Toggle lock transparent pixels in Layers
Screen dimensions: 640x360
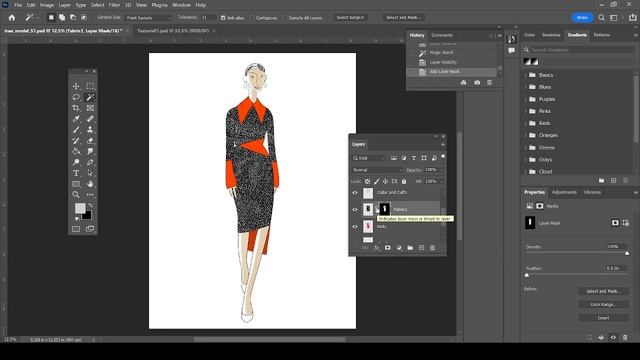(x=367, y=181)
